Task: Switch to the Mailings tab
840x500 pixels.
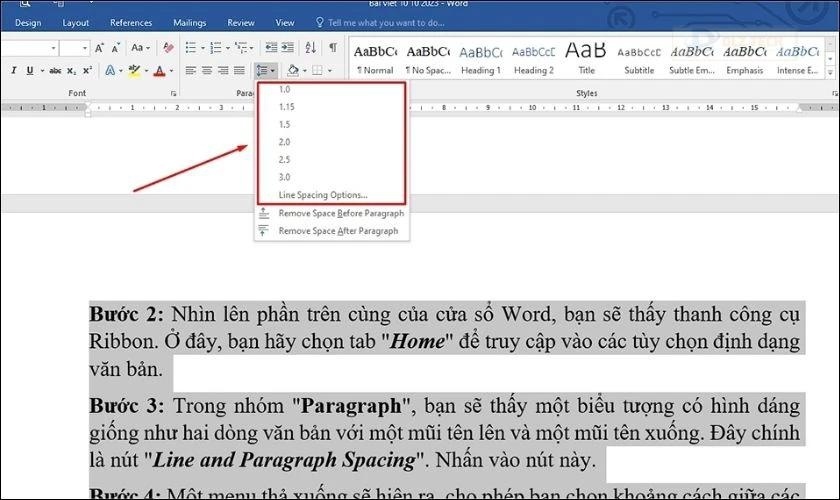Action: click(x=190, y=23)
